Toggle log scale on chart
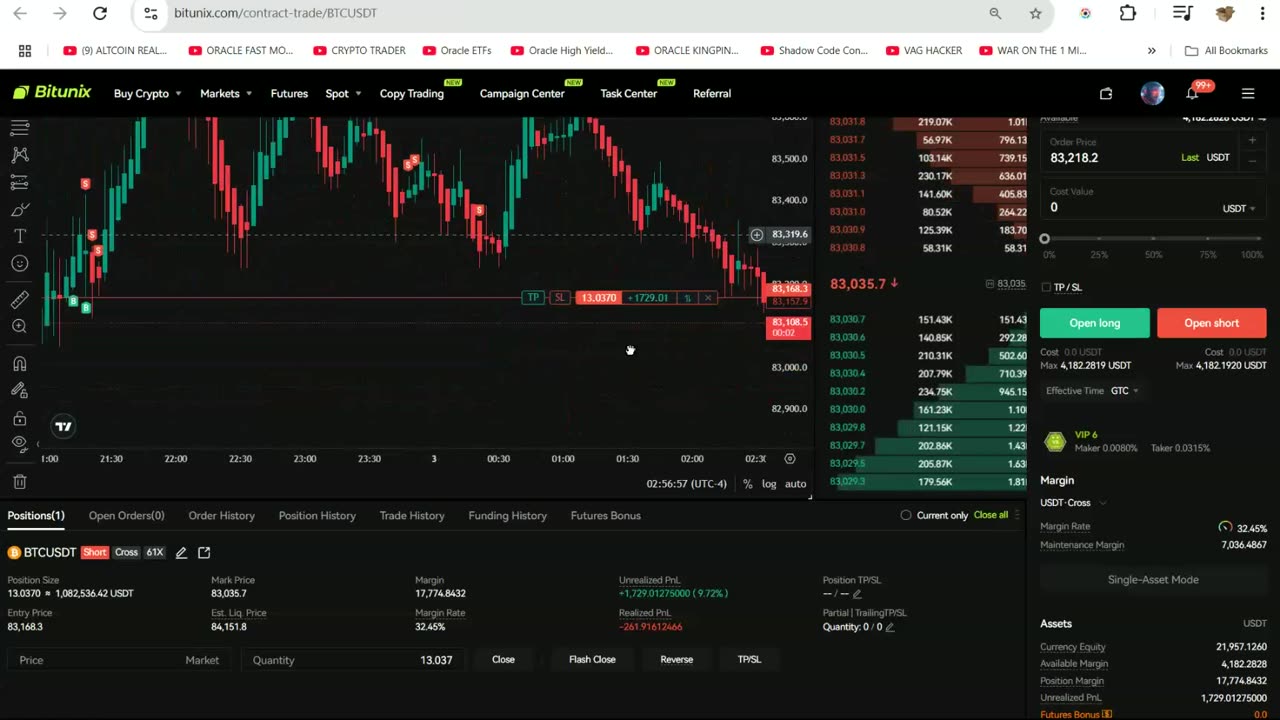Screen dimensions: 1280x720 (x=769, y=484)
